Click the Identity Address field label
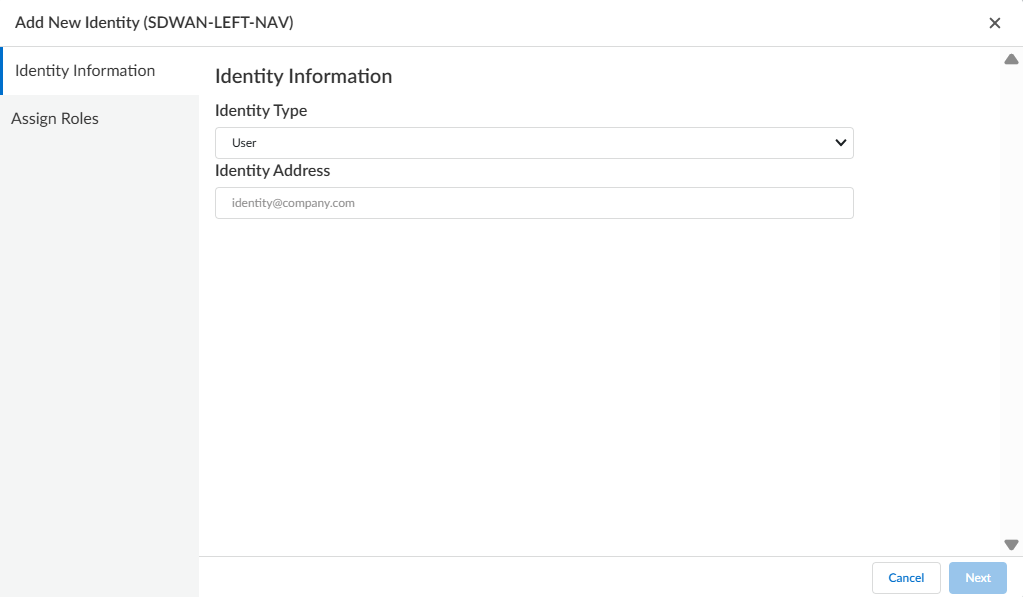Image resolution: width=1023 pixels, height=597 pixels. coord(272,171)
